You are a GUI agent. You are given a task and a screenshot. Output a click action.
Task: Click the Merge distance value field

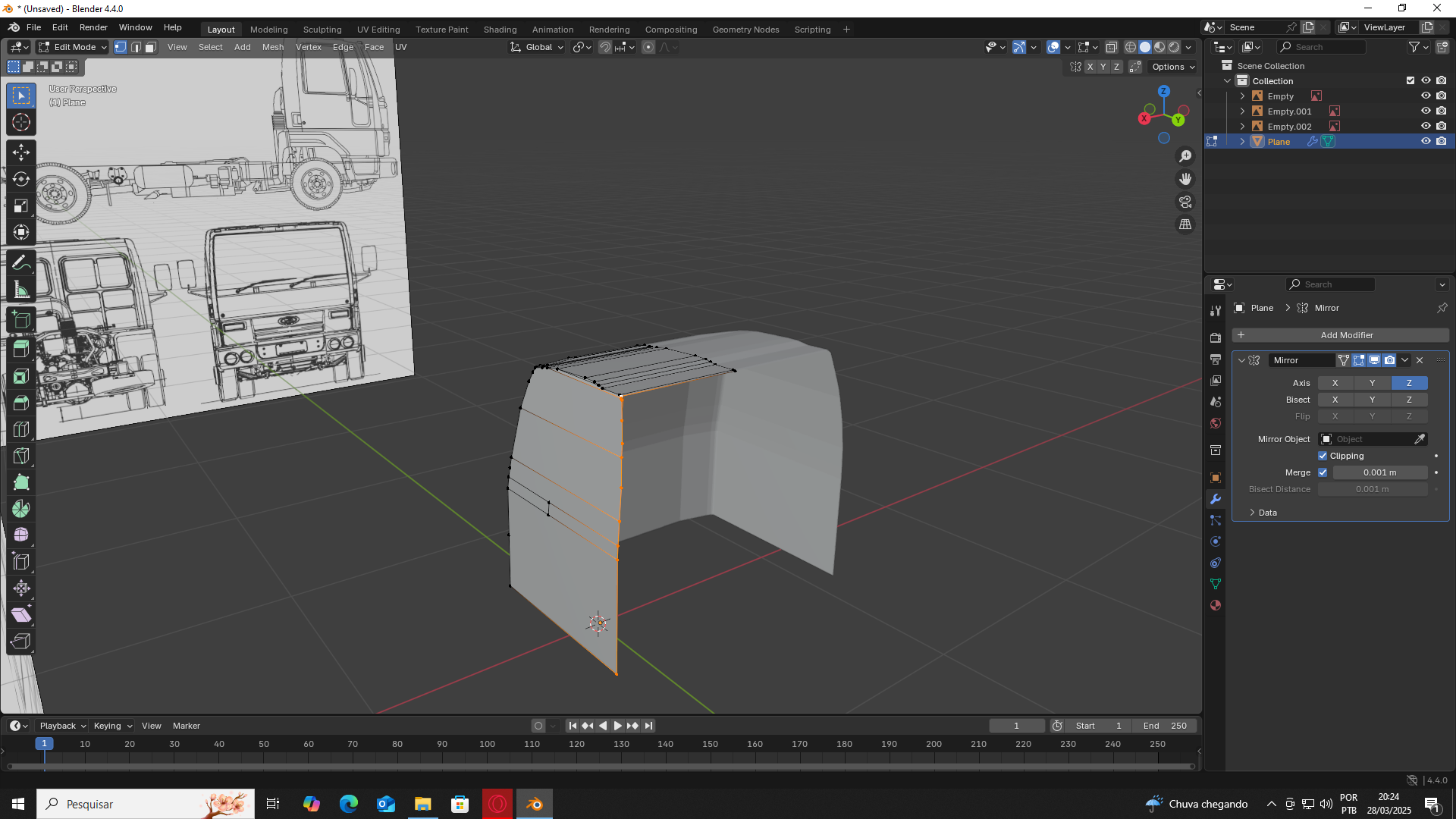click(x=1379, y=472)
